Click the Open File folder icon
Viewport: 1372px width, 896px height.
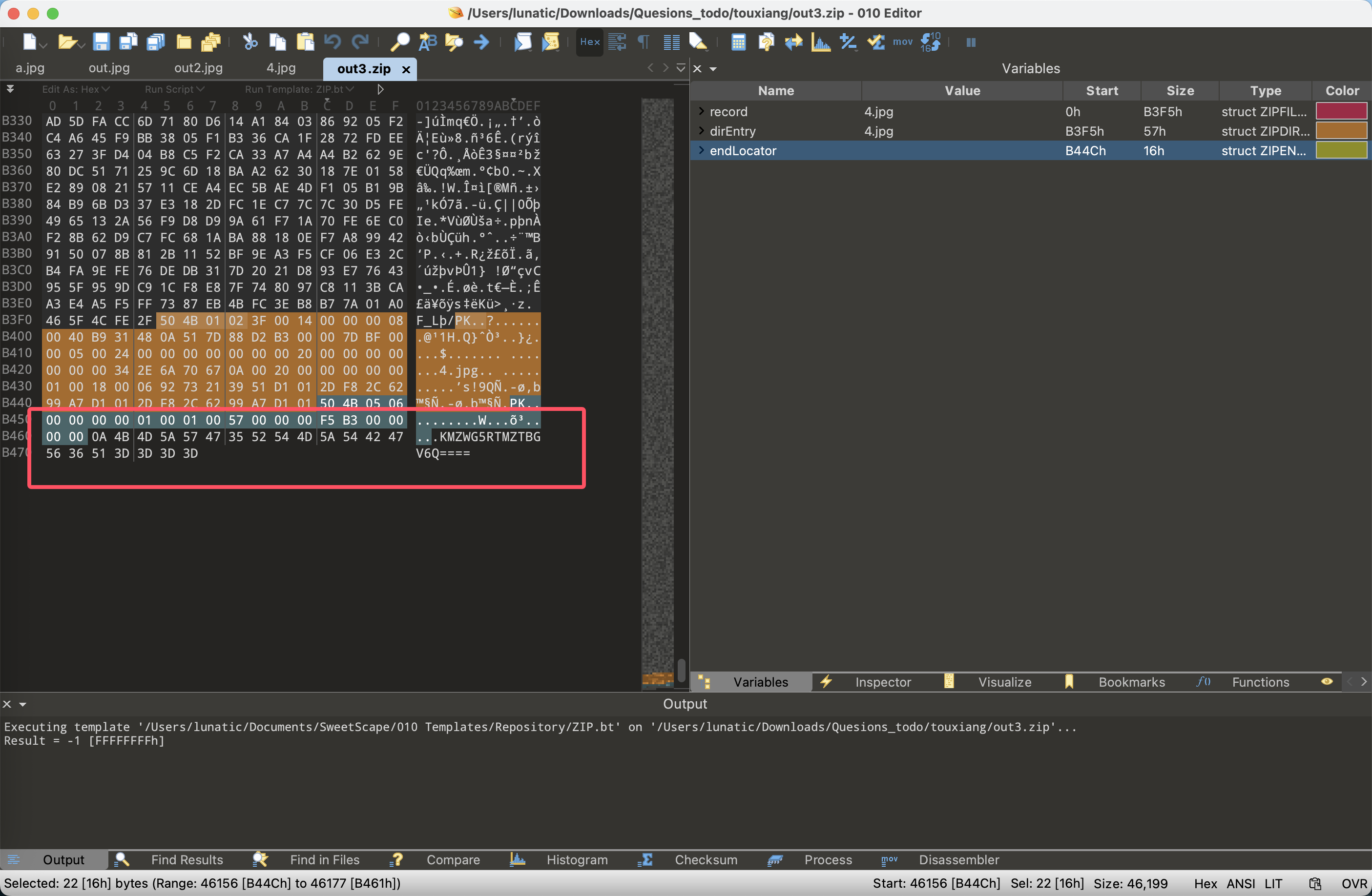67,42
